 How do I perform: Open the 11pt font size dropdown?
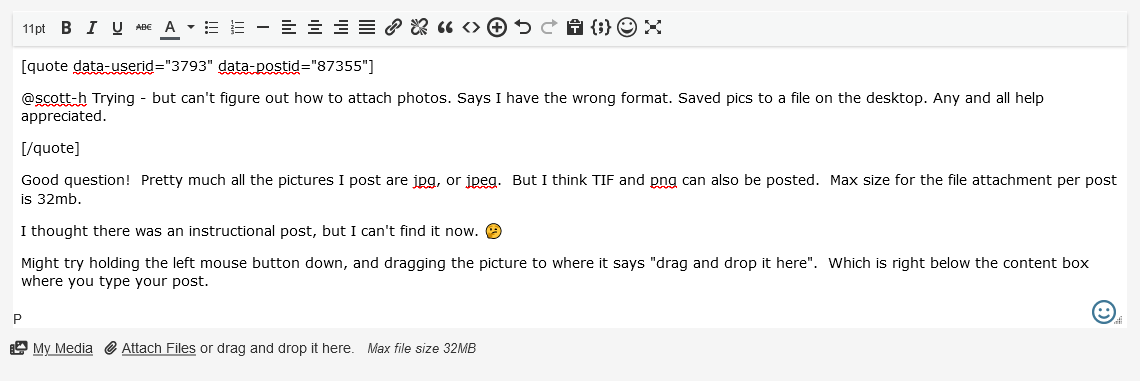pyautogui.click(x=33, y=28)
